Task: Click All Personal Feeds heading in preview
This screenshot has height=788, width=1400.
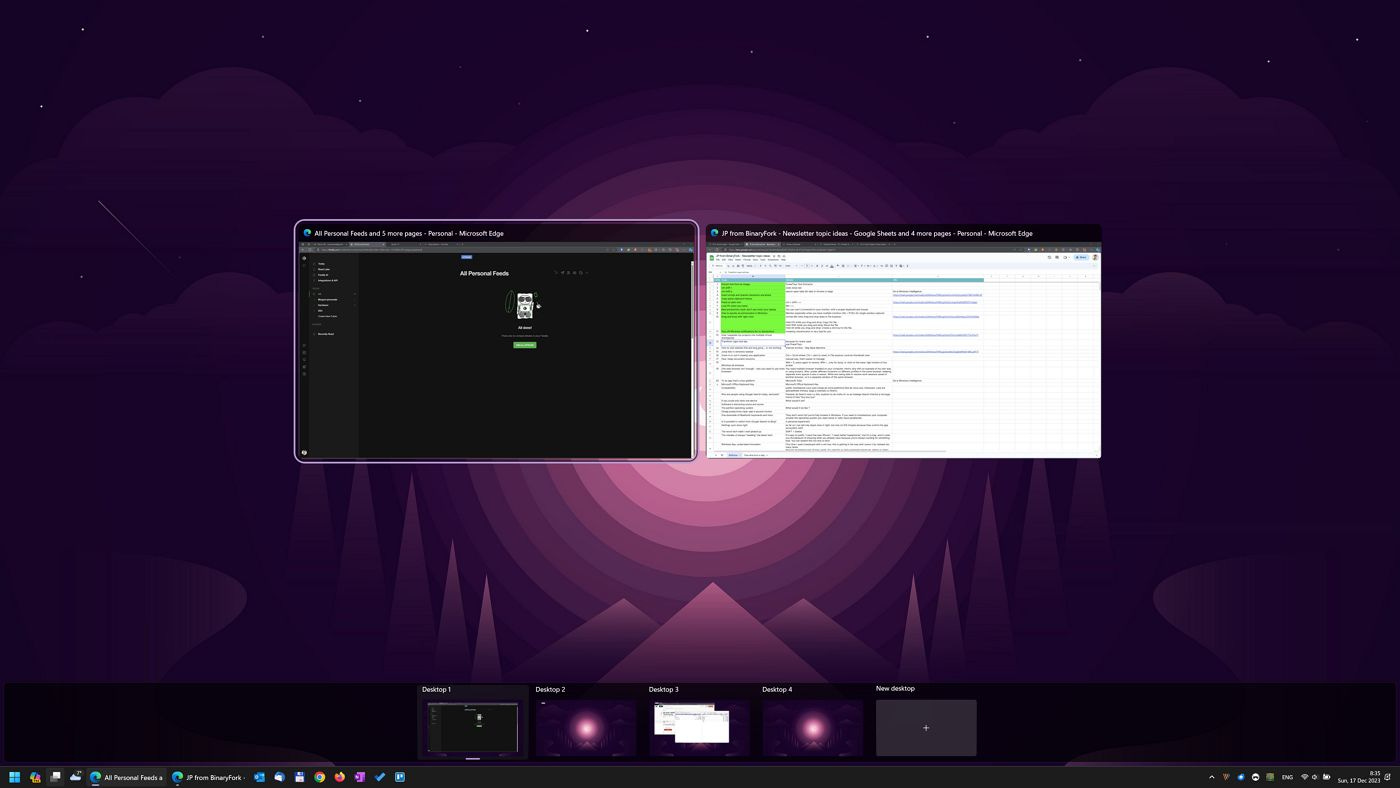Action: (484, 273)
